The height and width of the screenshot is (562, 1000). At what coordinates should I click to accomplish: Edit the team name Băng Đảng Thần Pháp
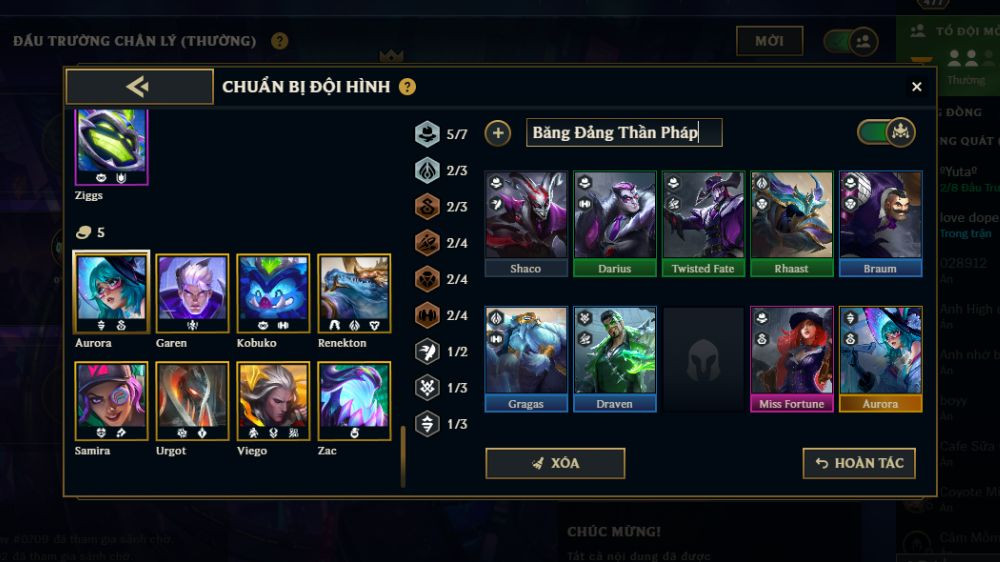click(x=624, y=133)
